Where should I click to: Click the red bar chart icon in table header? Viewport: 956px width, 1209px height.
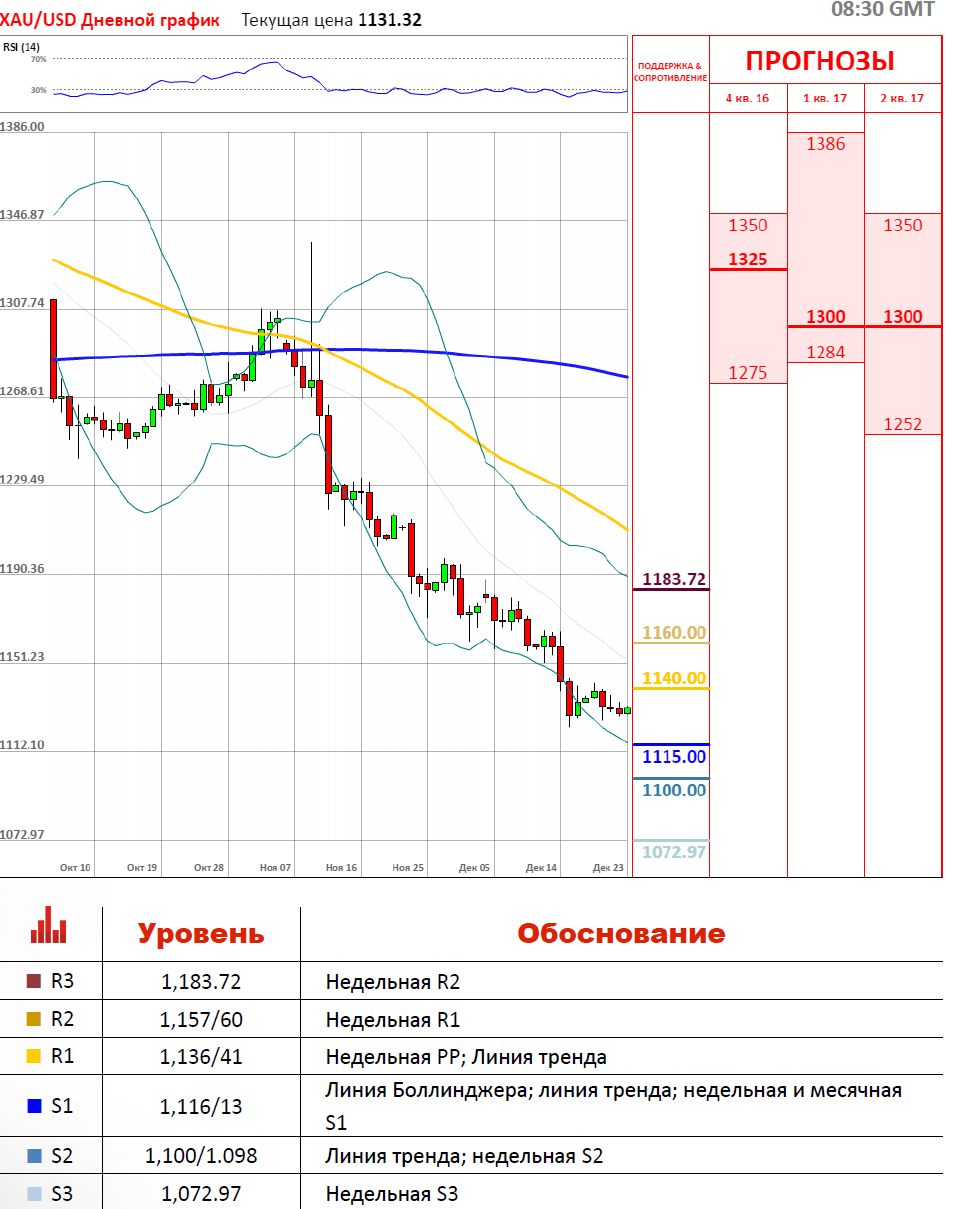coord(48,925)
